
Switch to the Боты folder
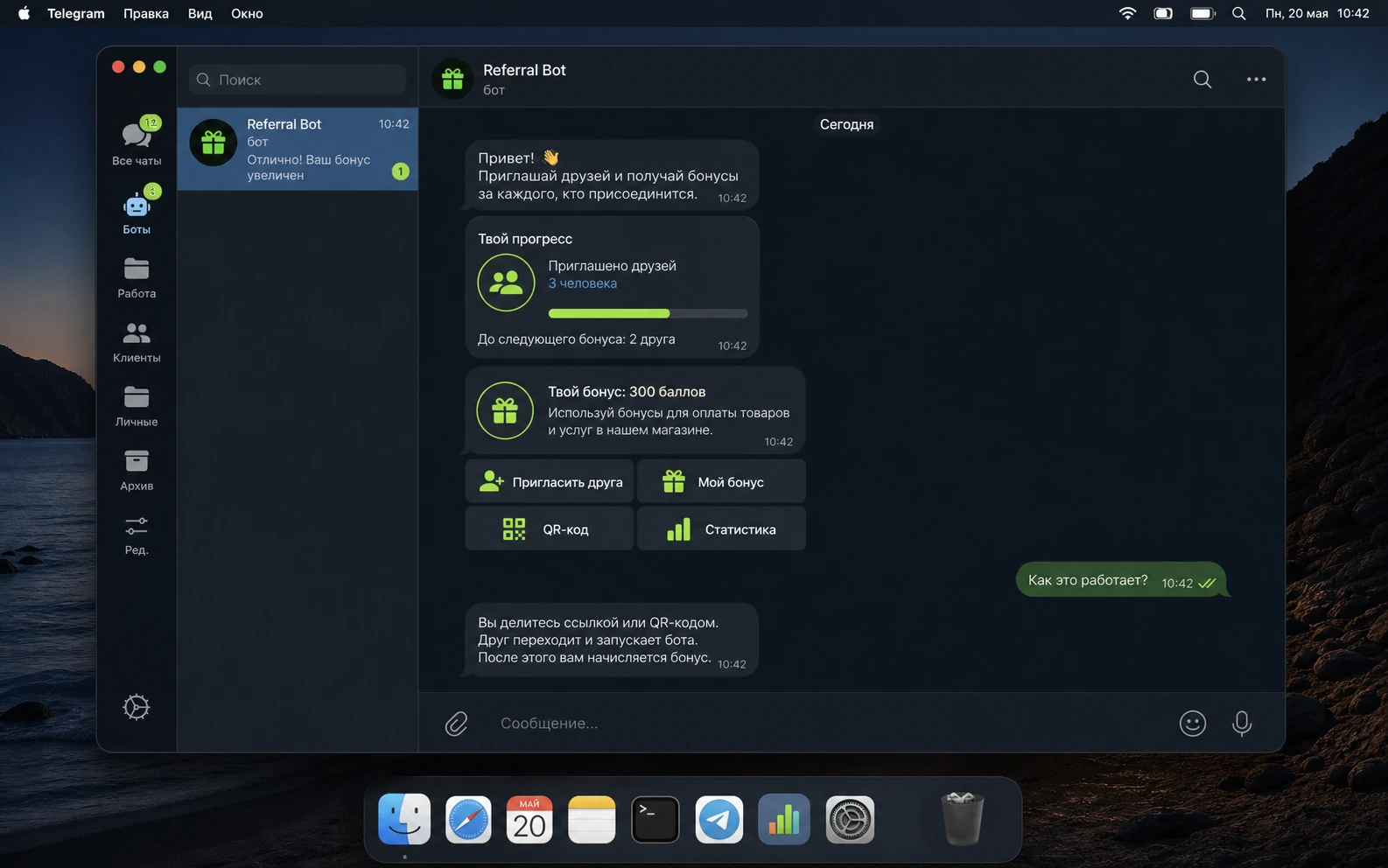pyautogui.click(x=137, y=210)
